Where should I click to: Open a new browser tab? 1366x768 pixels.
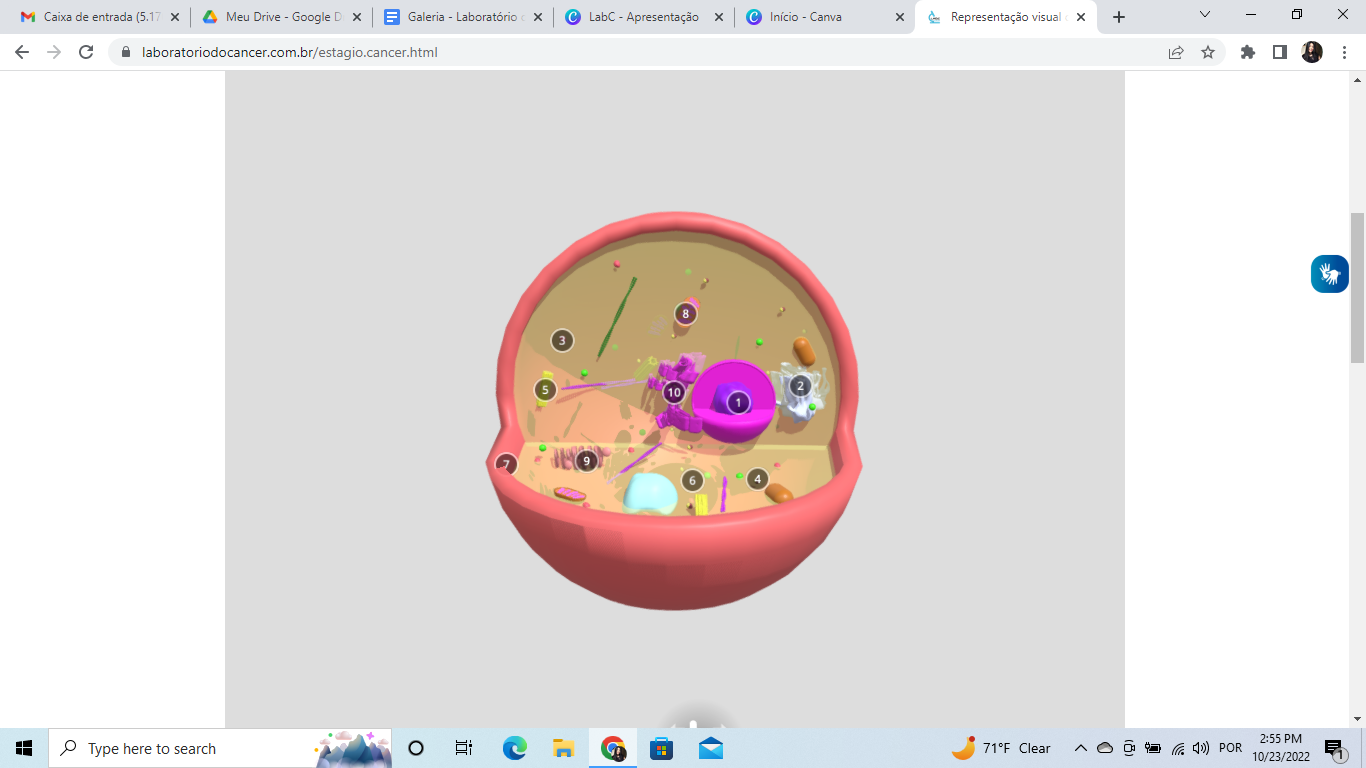click(x=1119, y=17)
